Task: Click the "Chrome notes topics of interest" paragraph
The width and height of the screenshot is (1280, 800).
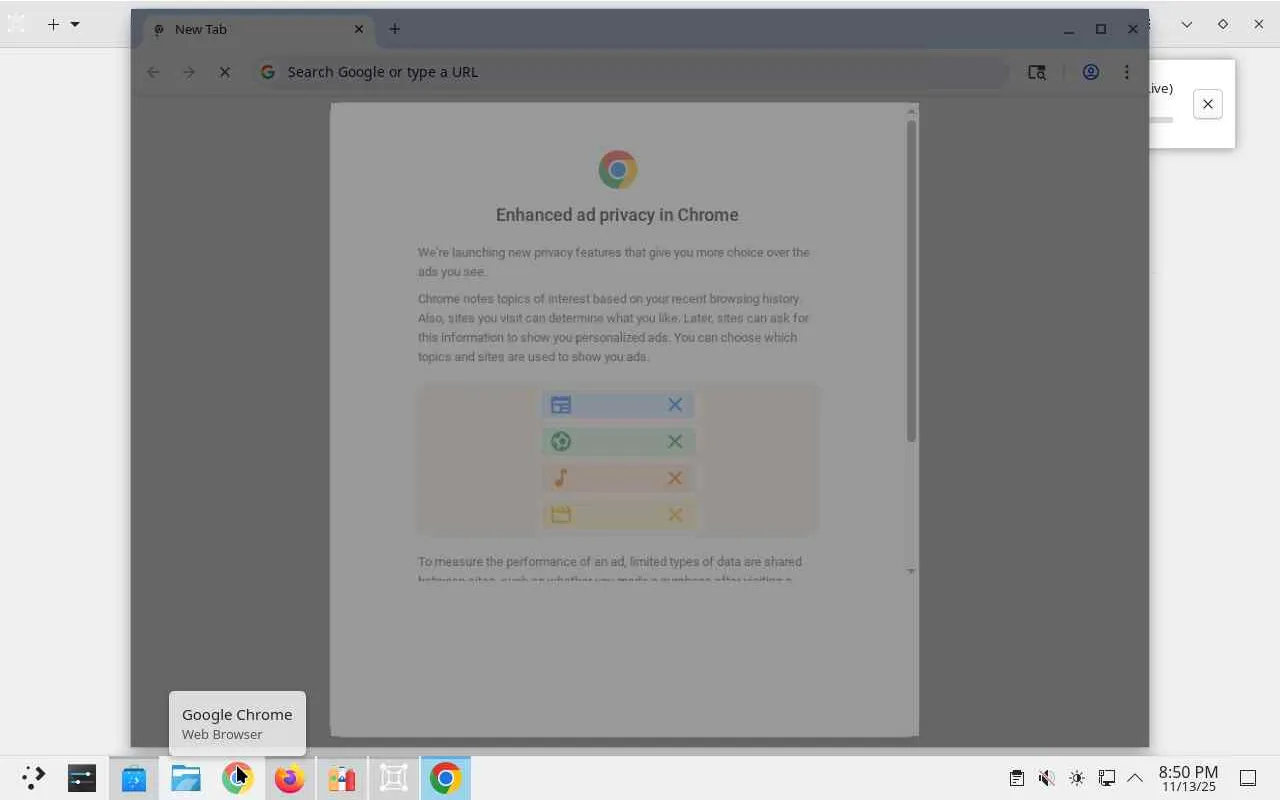Action: coord(614,328)
